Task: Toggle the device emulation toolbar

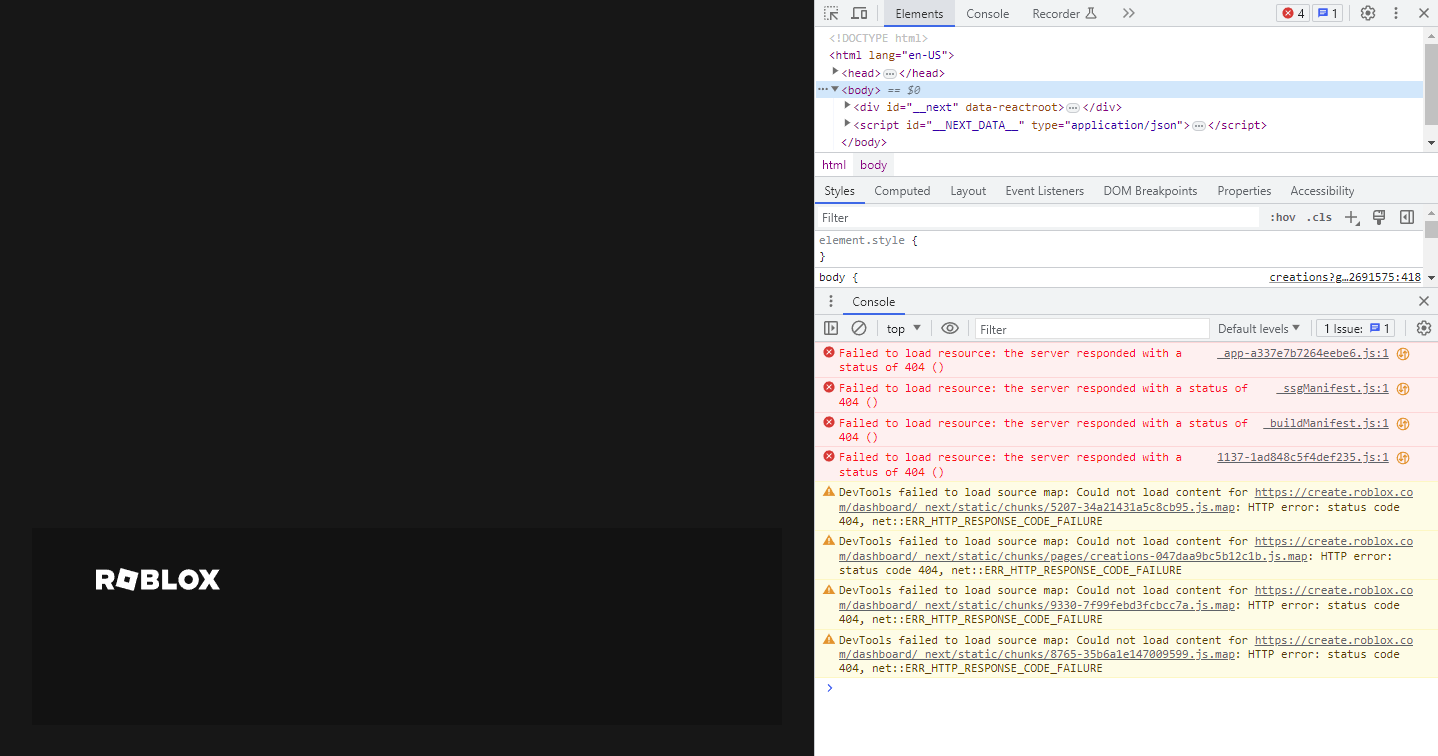Action: 859,13
